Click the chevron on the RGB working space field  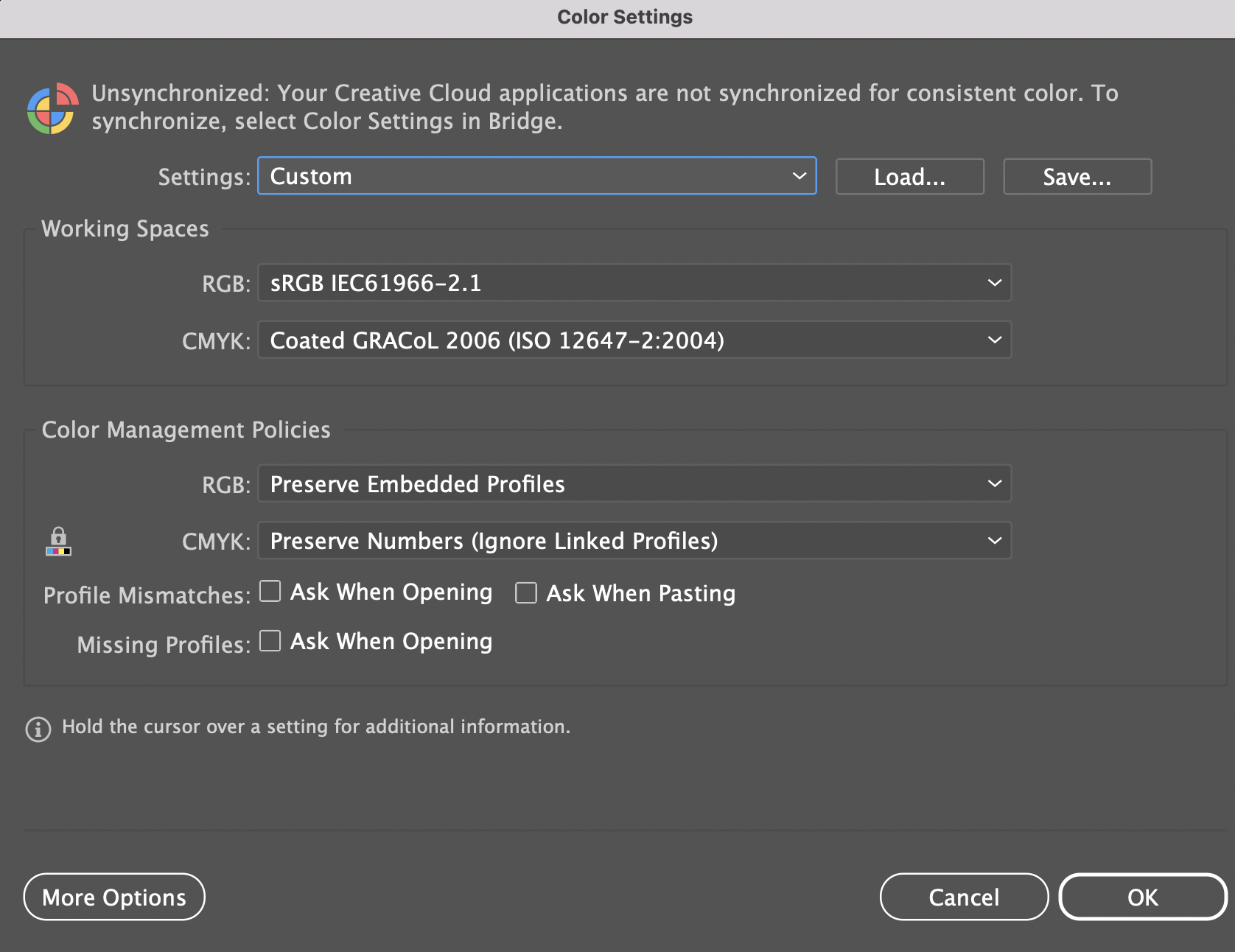994,282
